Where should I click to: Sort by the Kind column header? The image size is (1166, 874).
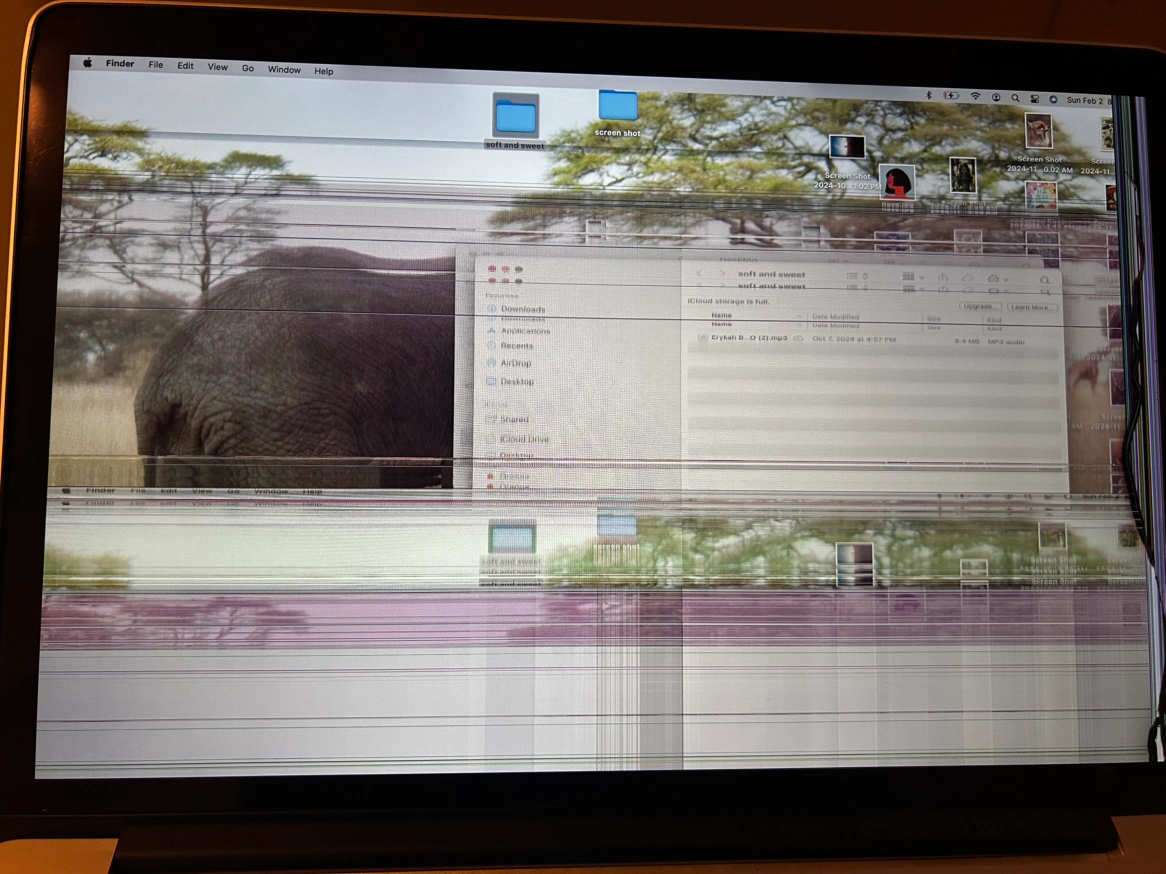coord(993,320)
